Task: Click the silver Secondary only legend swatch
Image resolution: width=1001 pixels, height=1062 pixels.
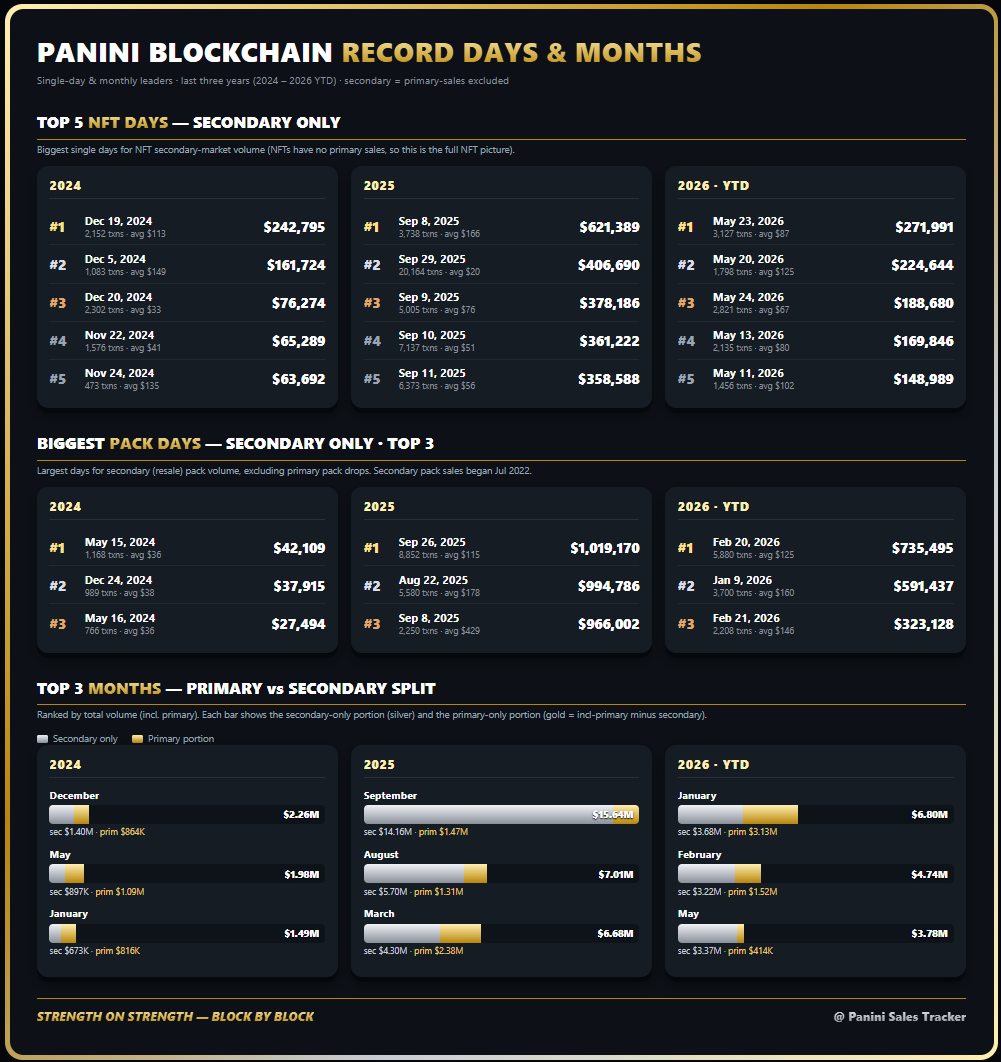Action: (x=43, y=739)
